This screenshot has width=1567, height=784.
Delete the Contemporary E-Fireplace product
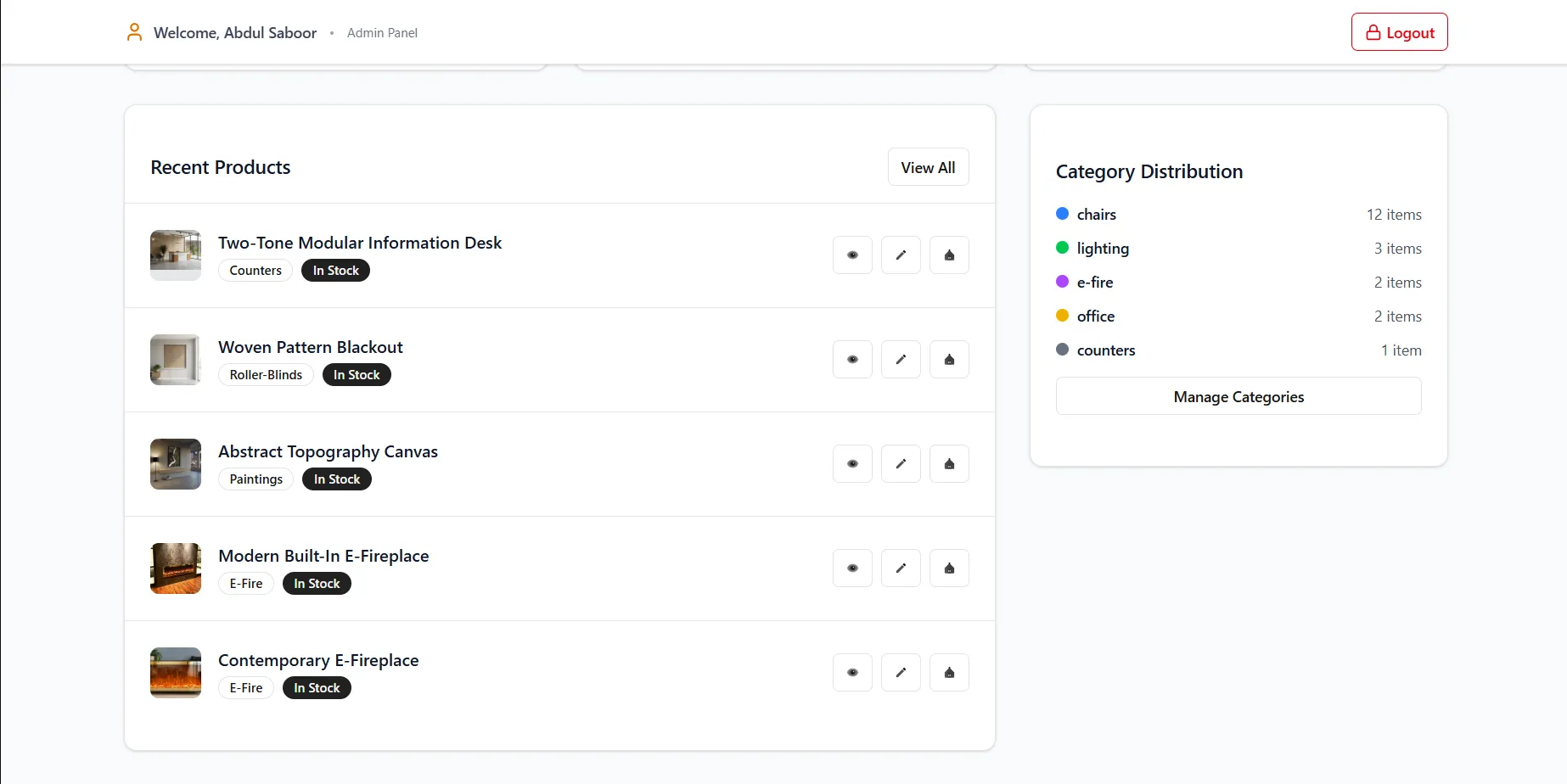tap(949, 672)
